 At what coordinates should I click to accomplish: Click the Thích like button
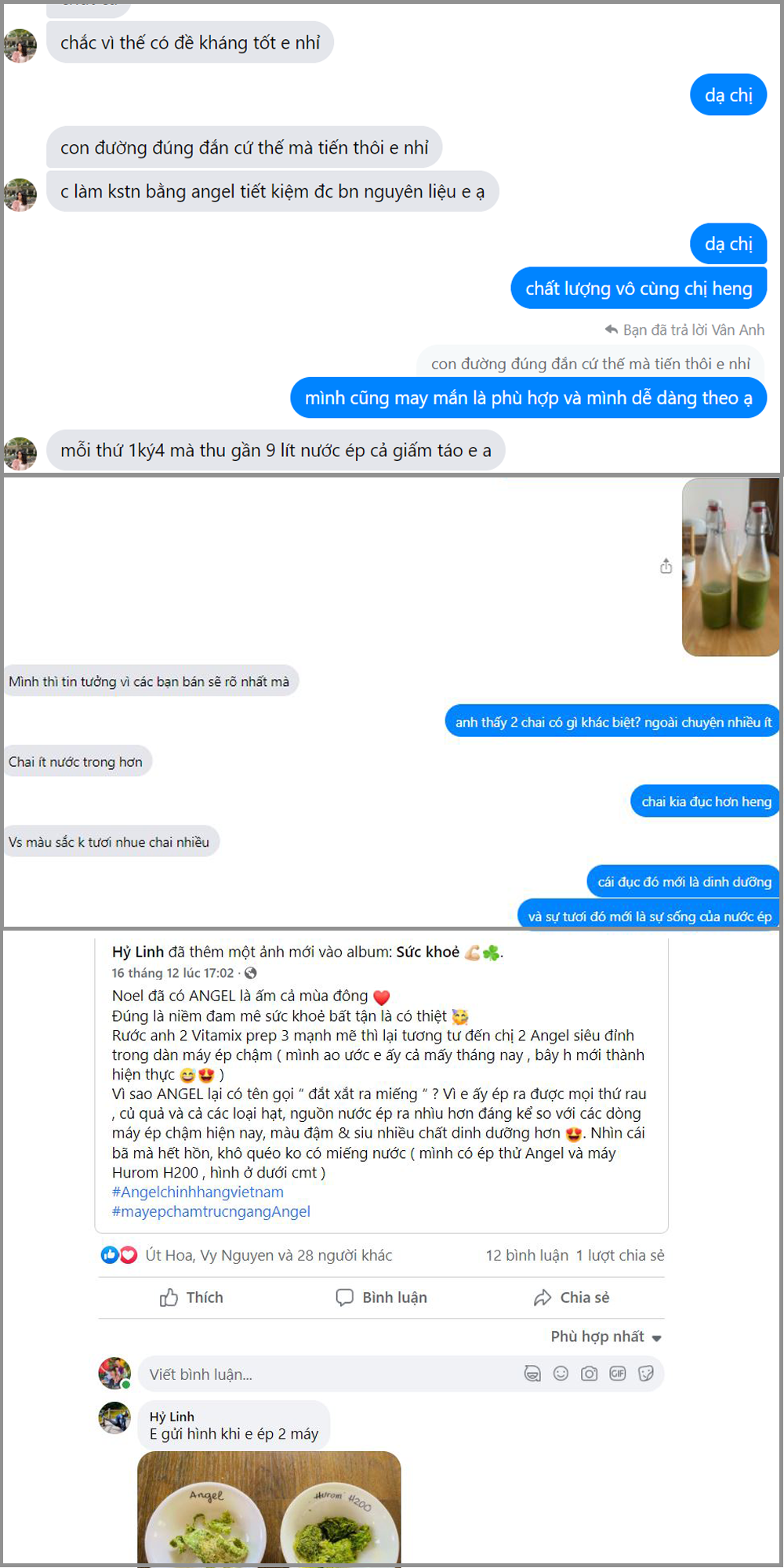point(191,1298)
